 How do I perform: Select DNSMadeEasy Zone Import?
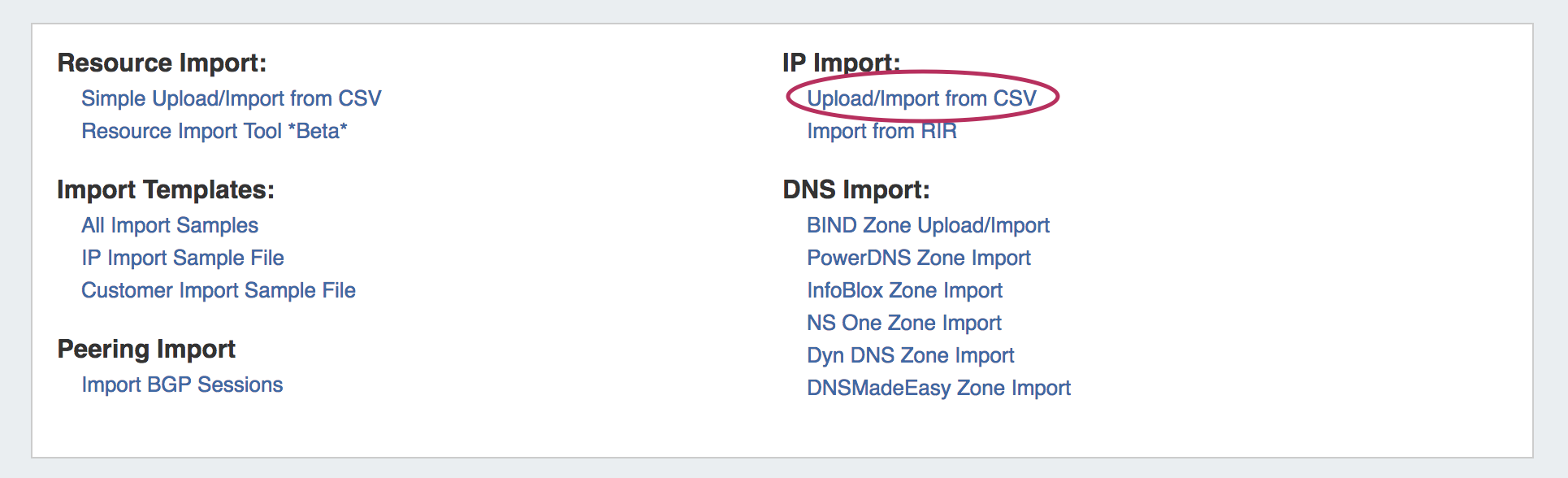pos(938,388)
